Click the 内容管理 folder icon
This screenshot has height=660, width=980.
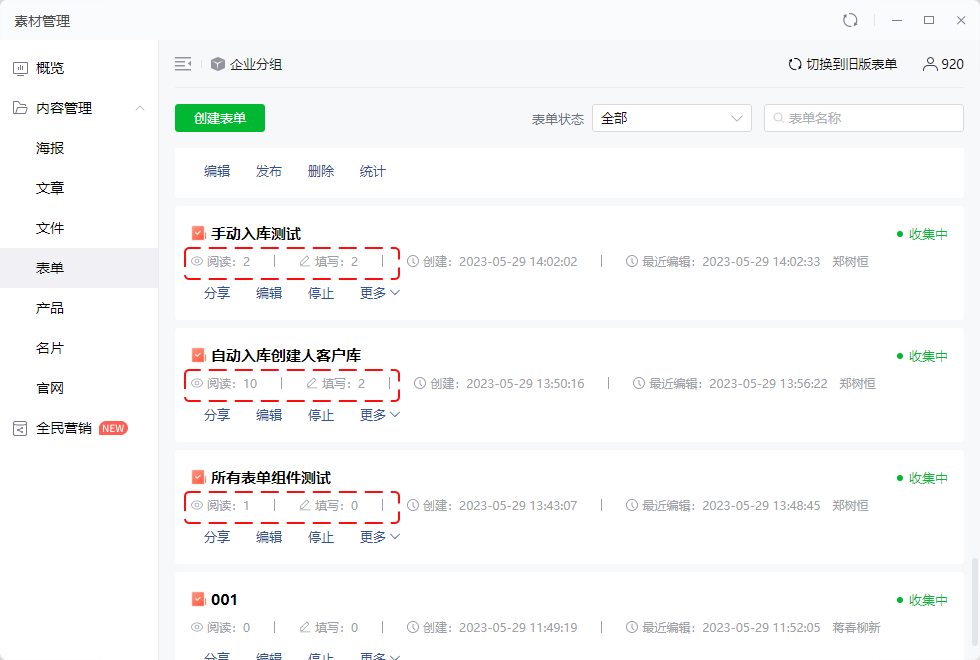pos(20,108)
